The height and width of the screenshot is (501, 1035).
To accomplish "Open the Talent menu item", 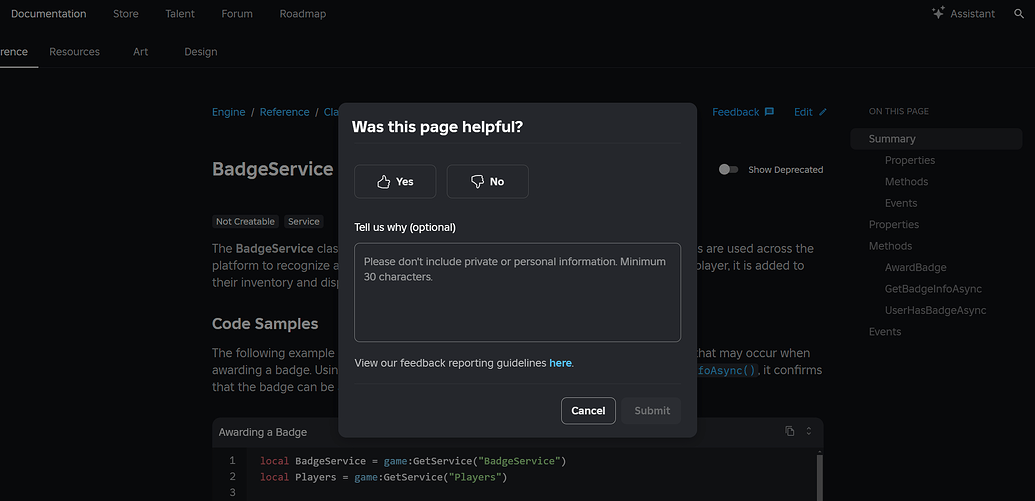I will pyautogui.click(x=180, y=13).
